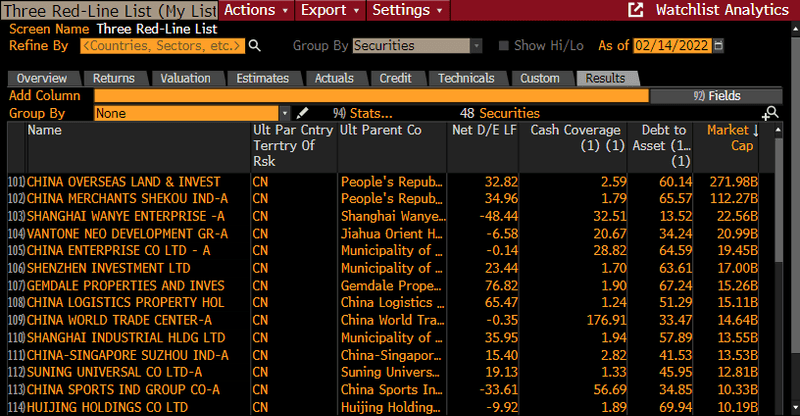Viewport: 800px width, 416px height.
Task: Select the CHINA OVERSEAS LAND & INVEST row
Action: pos(124,181)
